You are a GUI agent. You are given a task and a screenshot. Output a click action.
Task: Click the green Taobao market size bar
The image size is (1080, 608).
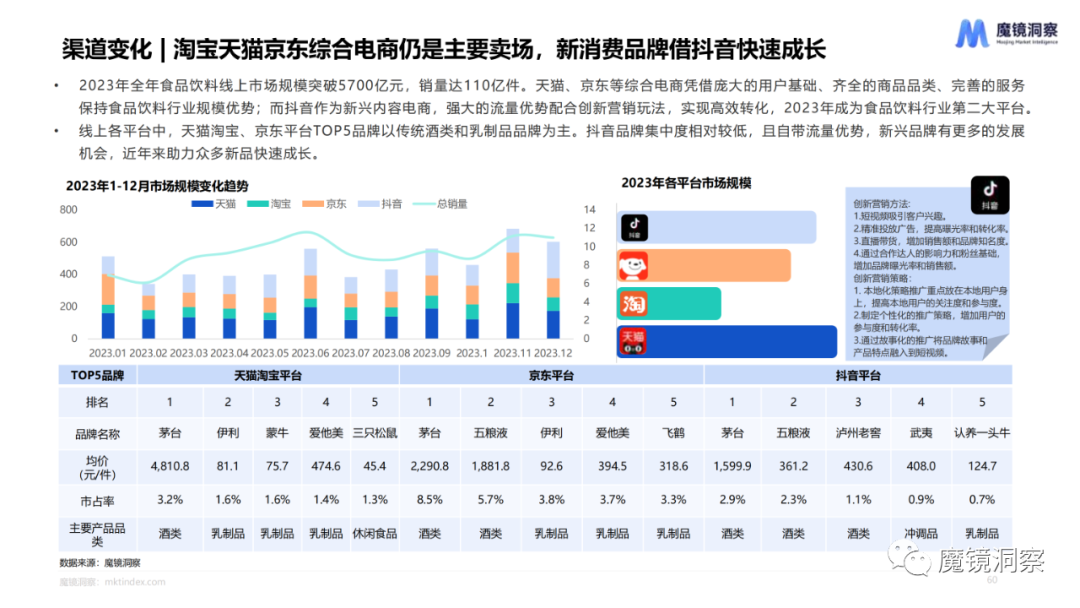pyautogui.click(x=669, y=304)
